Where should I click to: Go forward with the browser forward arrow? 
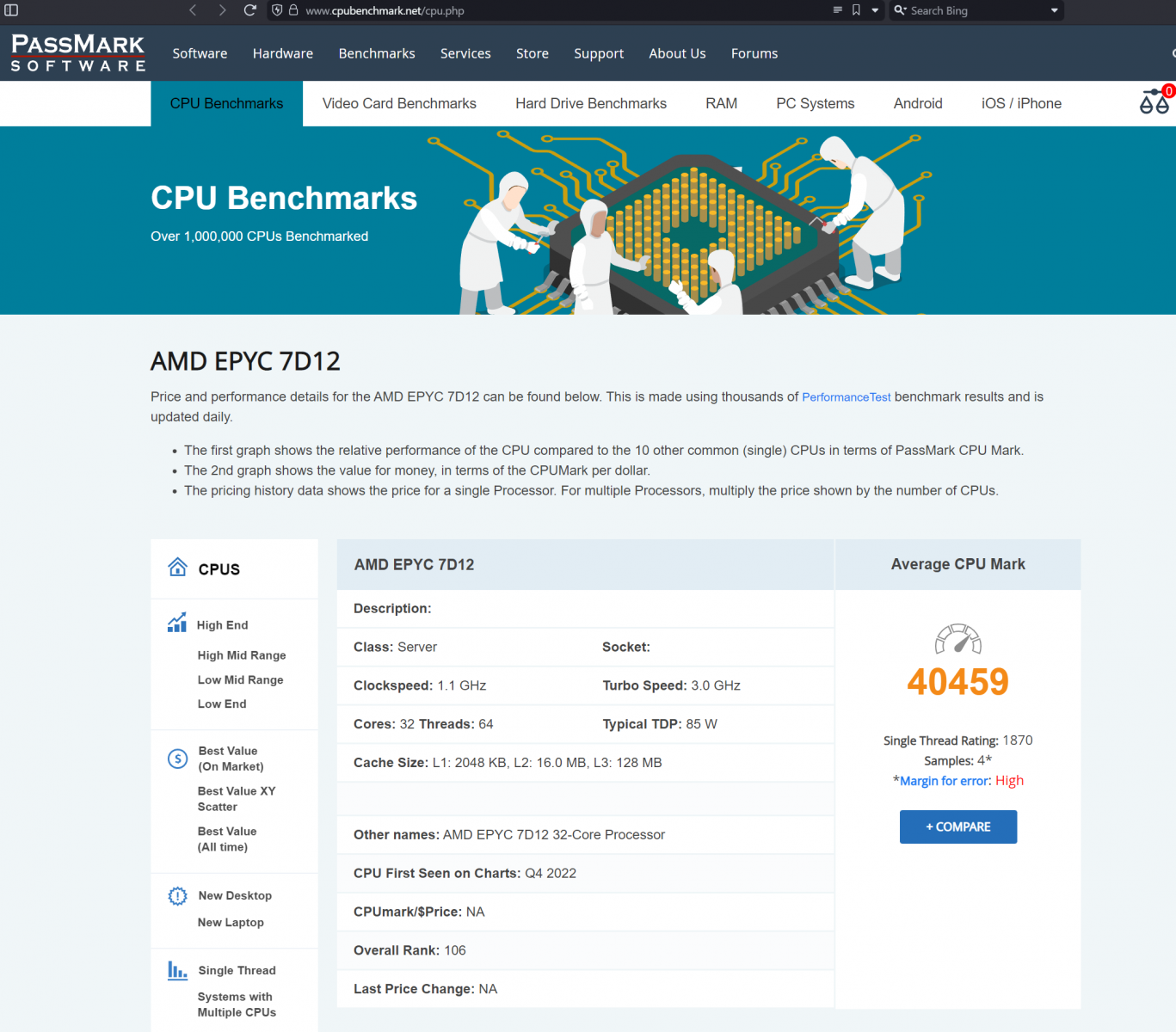(222, 10)
